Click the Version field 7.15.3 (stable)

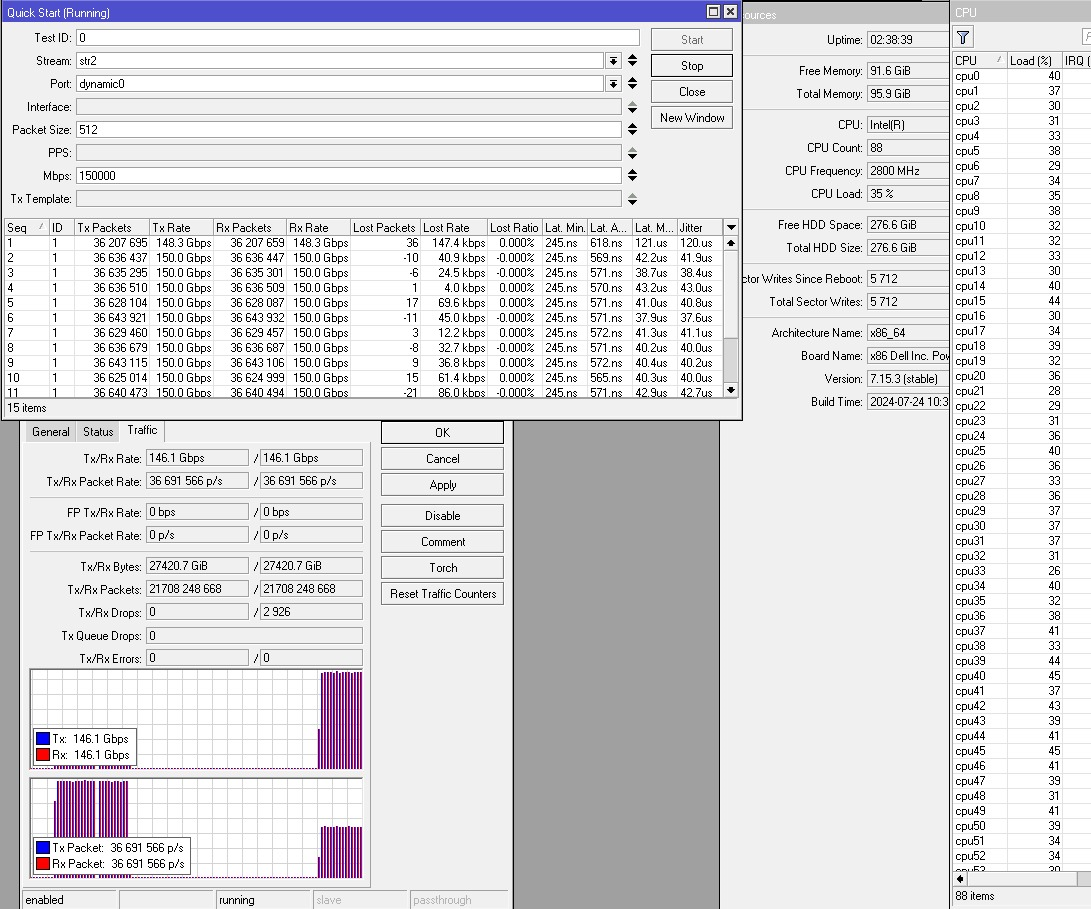click(908, 379)
